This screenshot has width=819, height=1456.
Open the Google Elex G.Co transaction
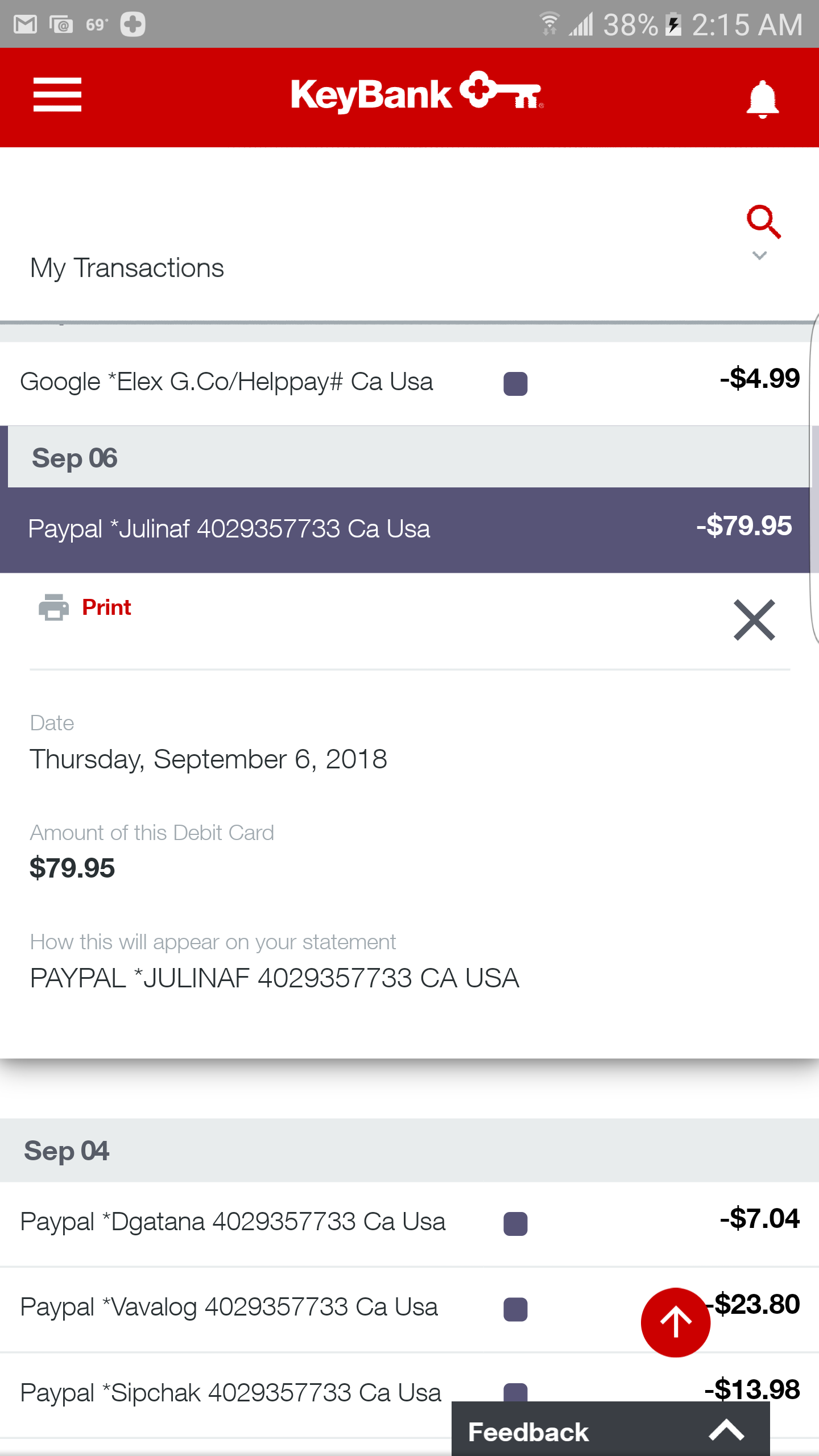(405, 383)
